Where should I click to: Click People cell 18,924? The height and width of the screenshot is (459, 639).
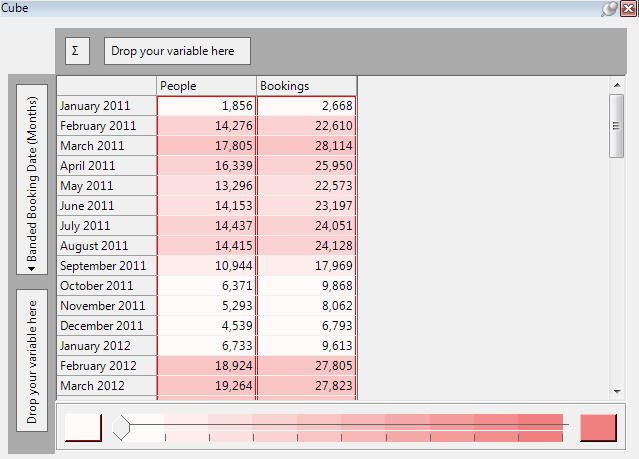click(206, 366)
